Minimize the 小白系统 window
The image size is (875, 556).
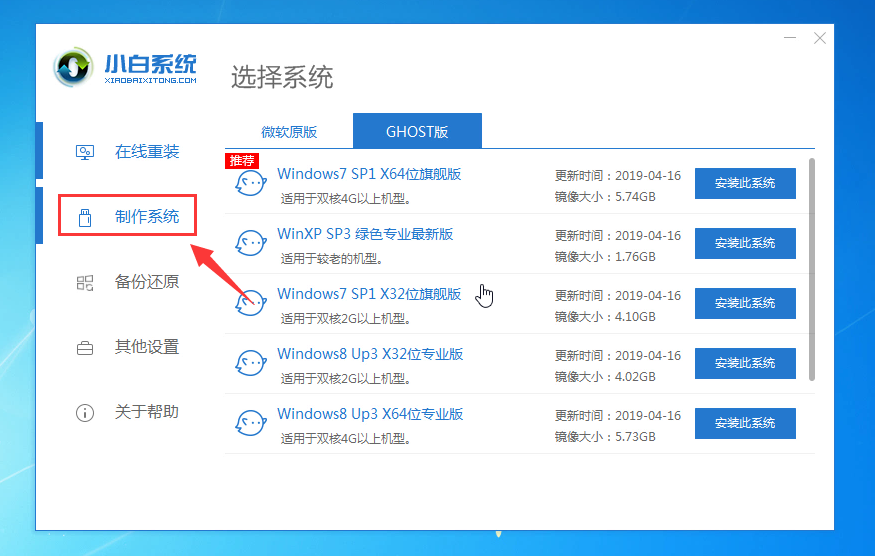pos(790,38)
